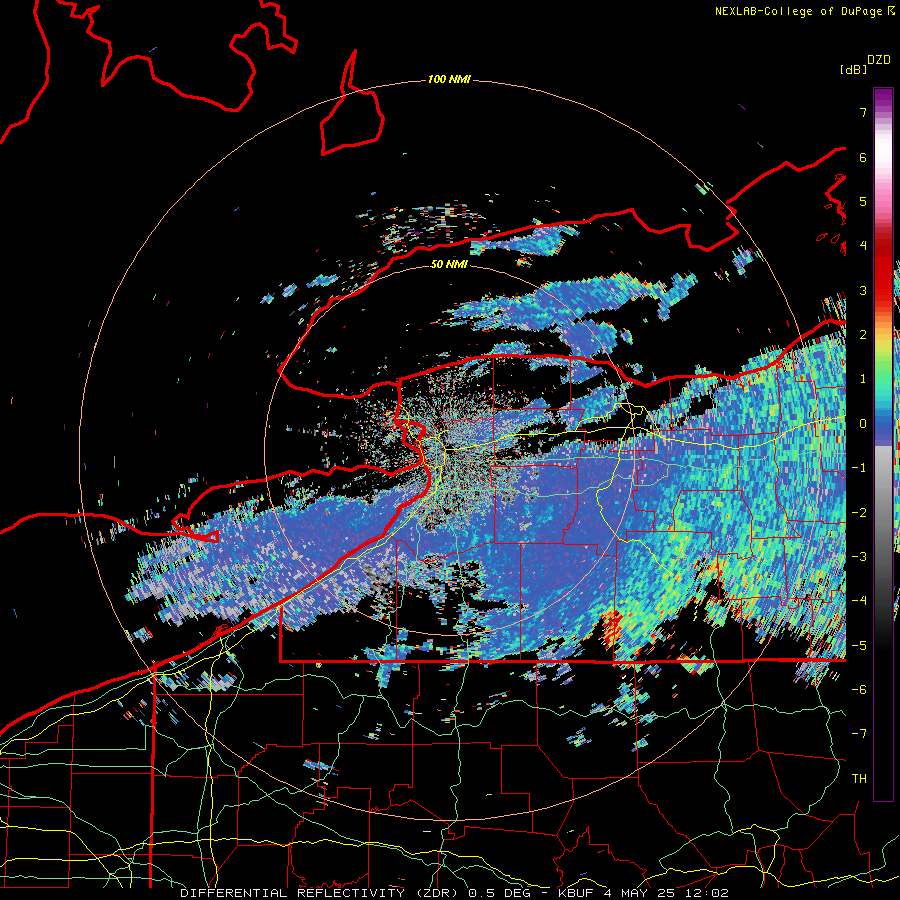Screen dimensions: 900x900
Task: Click the legend value 6
Action: coord(863,157)
